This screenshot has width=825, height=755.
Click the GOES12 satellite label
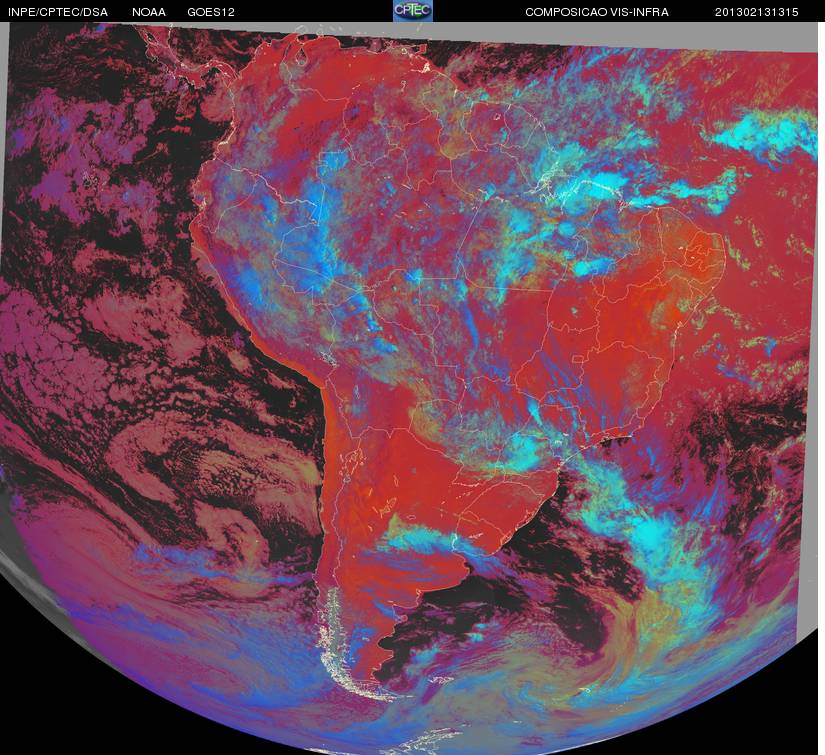(x=211, y=12)
